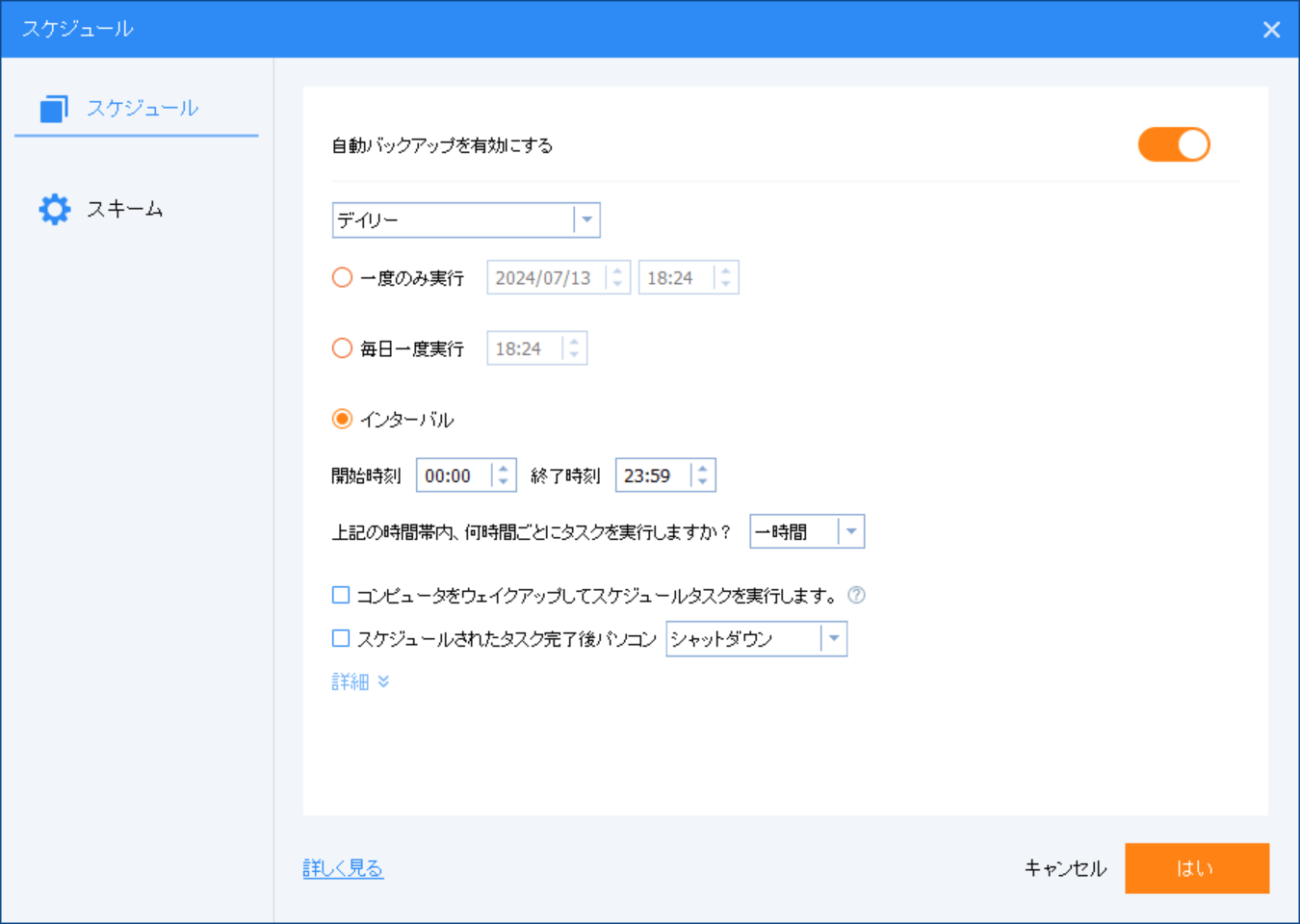Click the キャンセル button
Screen dimensions: 1300x924
click(x=1065, y=868)
